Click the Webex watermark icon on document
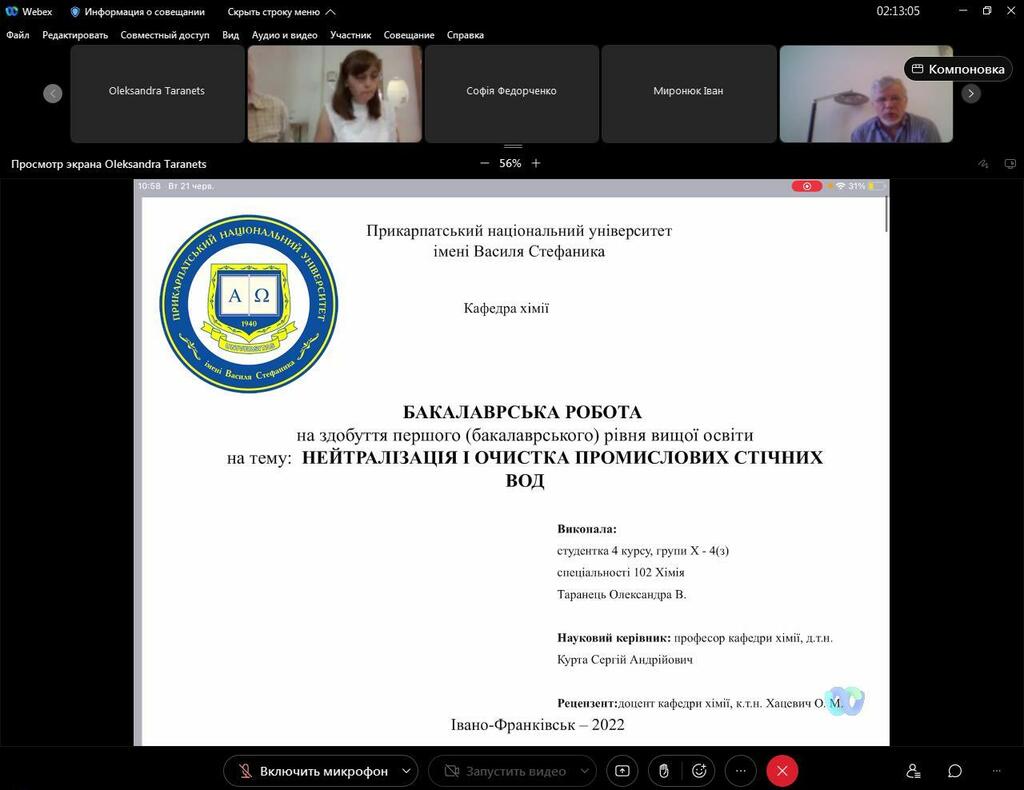Image resolution: width=1024 pixels, height=790 pixels. (x=845, y=701)
